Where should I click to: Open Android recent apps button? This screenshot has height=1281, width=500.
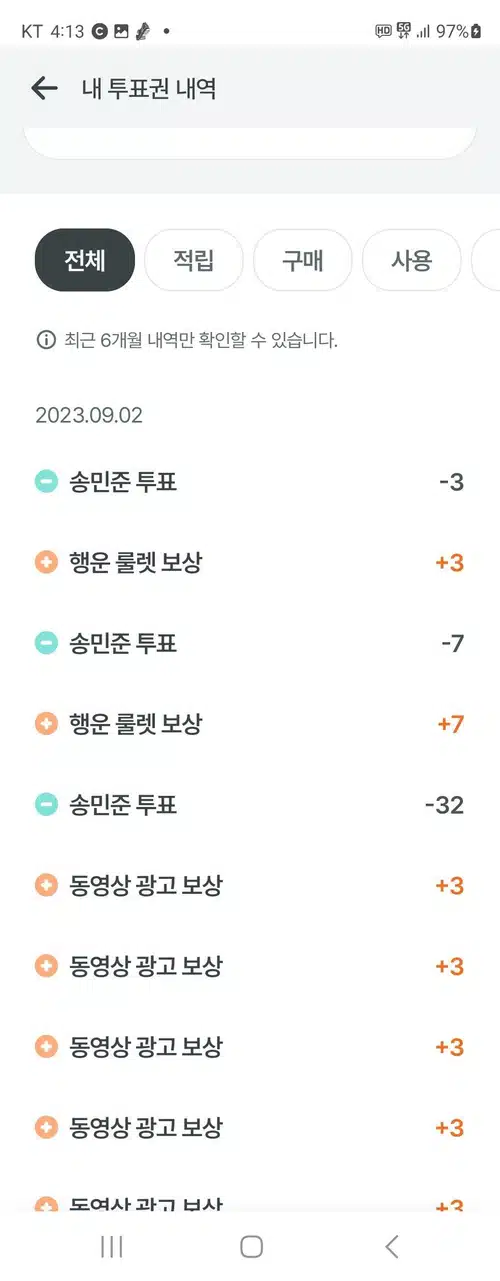(x=112, y=1246)
